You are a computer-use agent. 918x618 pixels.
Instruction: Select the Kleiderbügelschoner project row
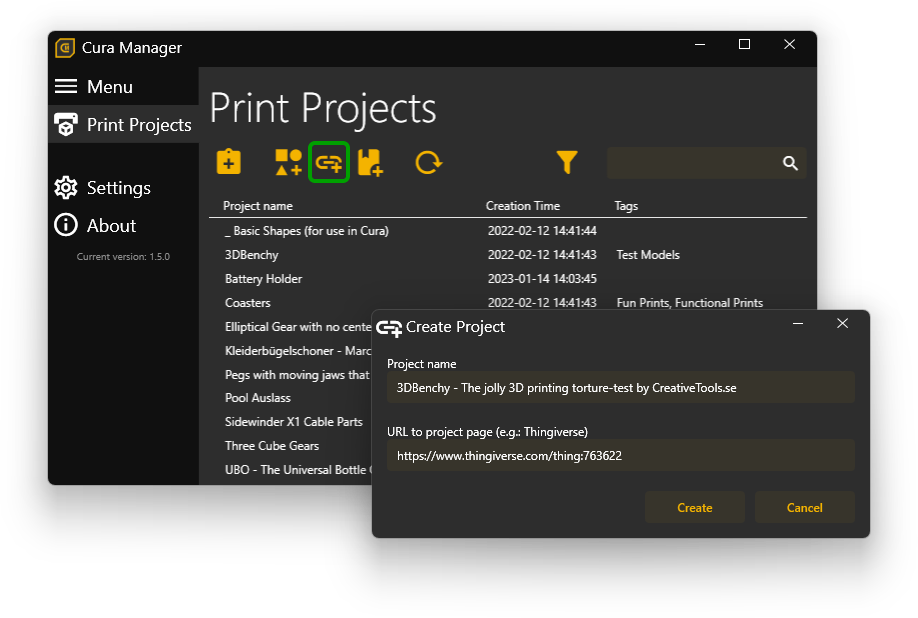[297, 351]
